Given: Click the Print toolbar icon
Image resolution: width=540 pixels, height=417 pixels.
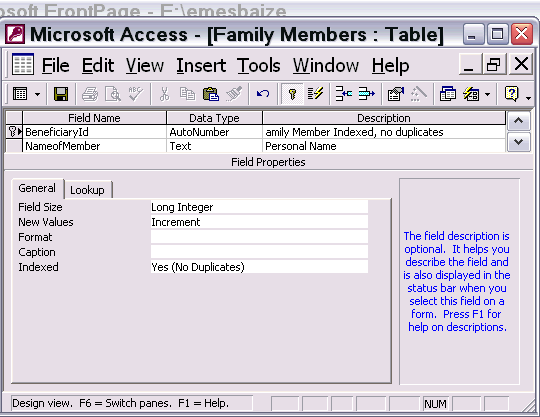Looking at the screenshot, I should coord(90,94).
